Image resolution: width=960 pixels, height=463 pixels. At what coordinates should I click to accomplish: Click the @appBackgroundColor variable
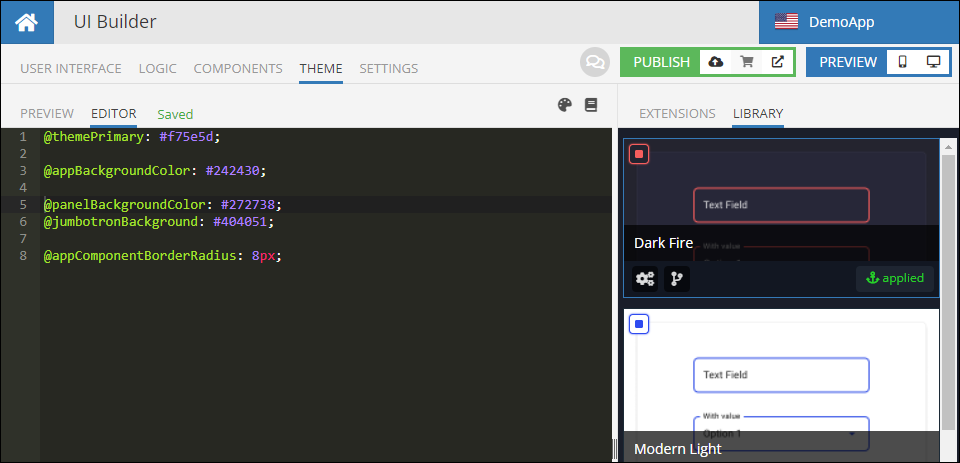(116, 170)
